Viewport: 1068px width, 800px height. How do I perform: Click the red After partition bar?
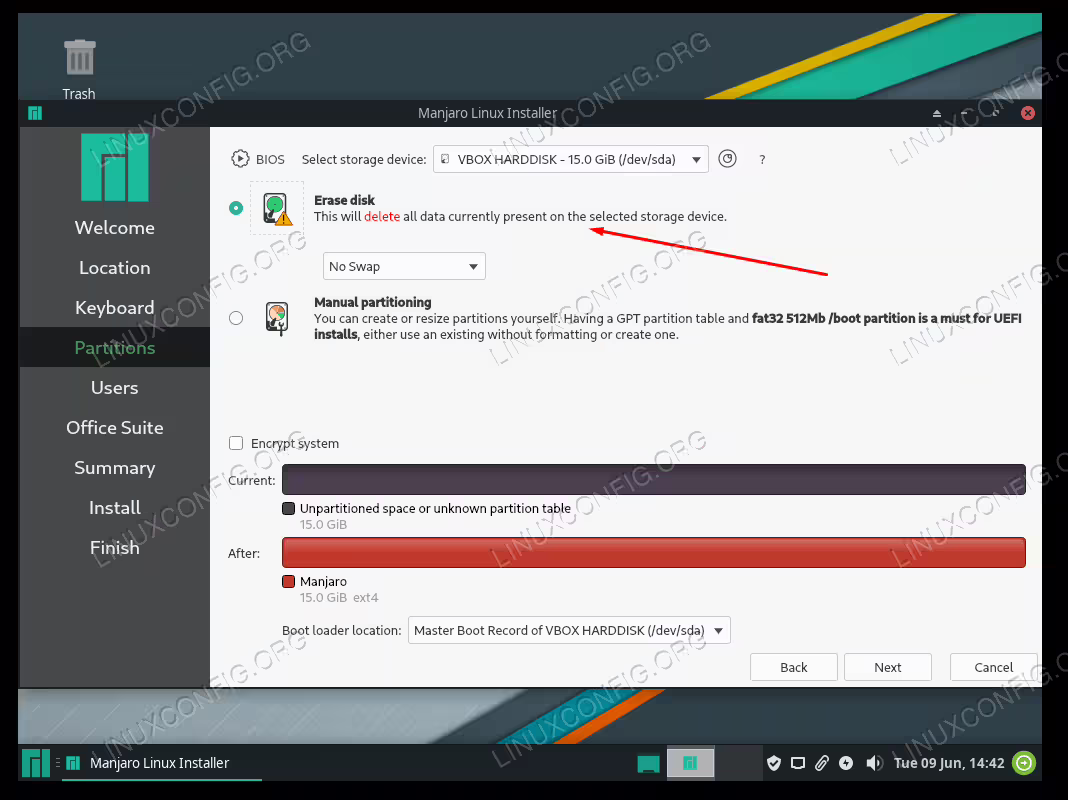(x=653, y=552)
